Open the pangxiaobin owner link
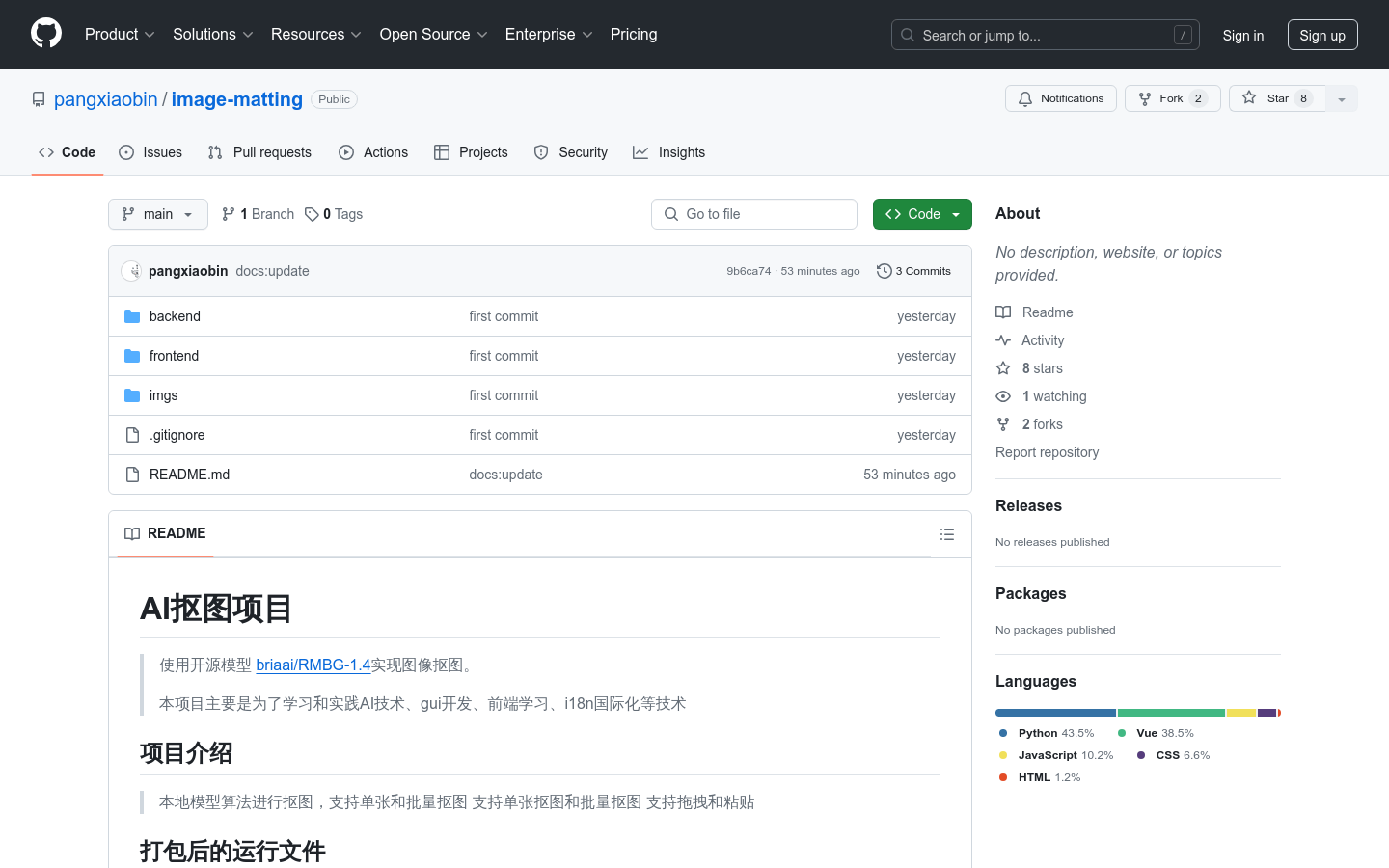Viewport: 1389px width, 868px height. (106, 99)
